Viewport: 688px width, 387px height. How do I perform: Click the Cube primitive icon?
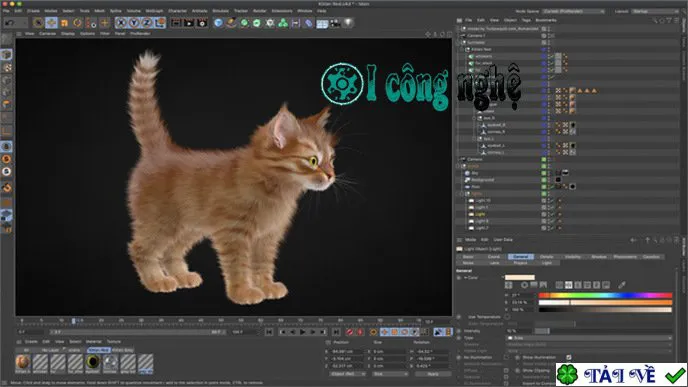click(x=218, y=23)
